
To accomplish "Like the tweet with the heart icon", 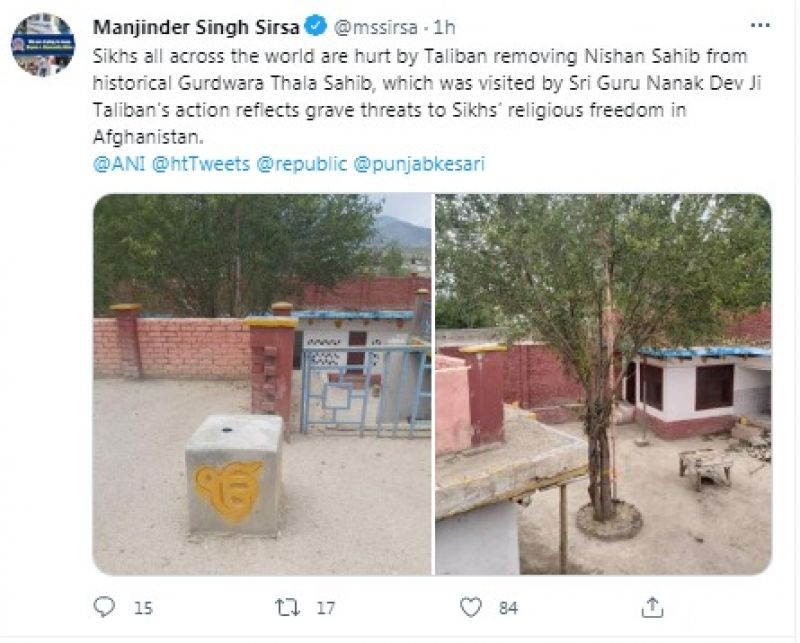I will pyautogui.click(x=471, y=606).
